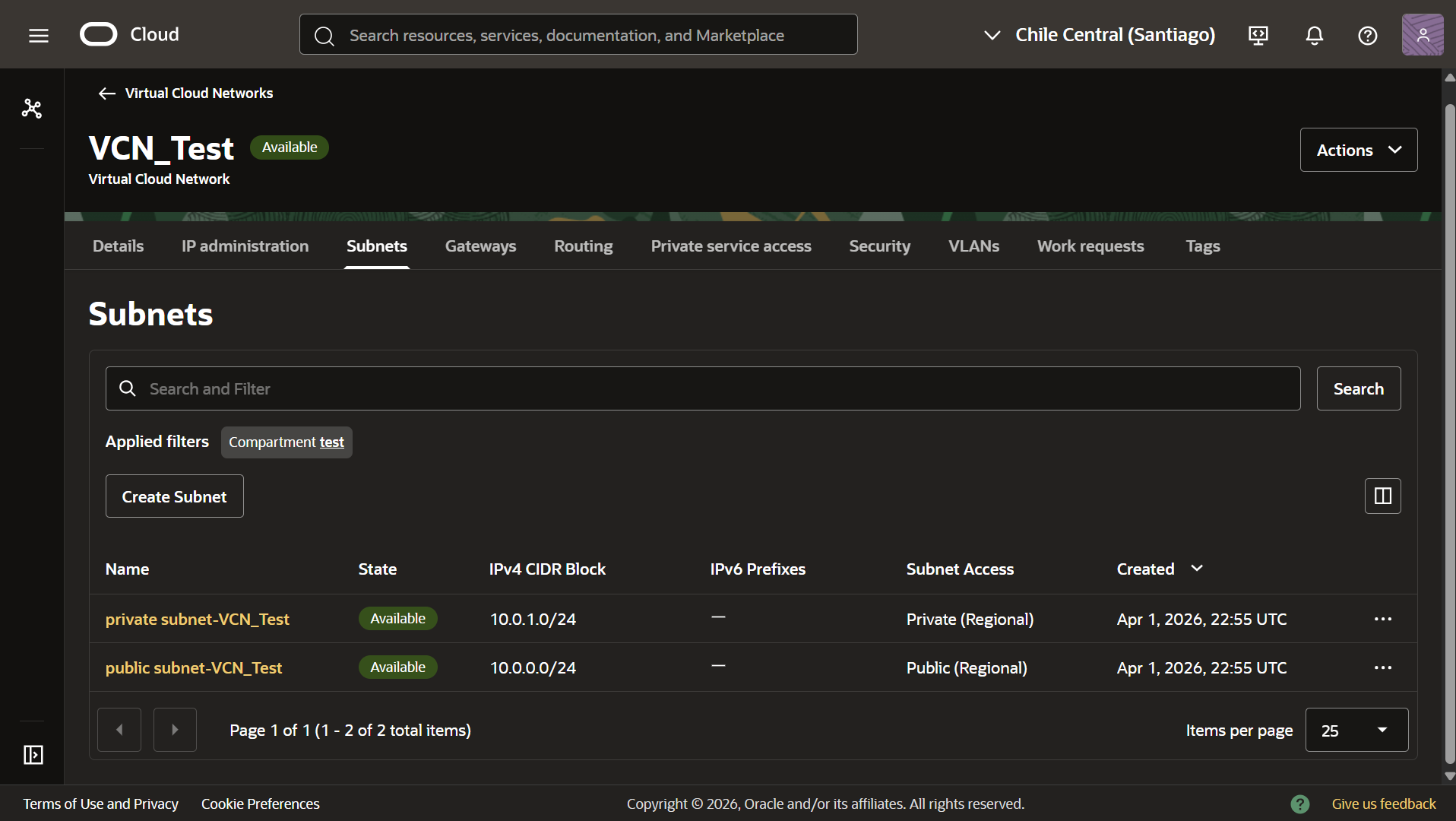Open the notifications bell
Screen dimensions: 1456x821
1315,35
